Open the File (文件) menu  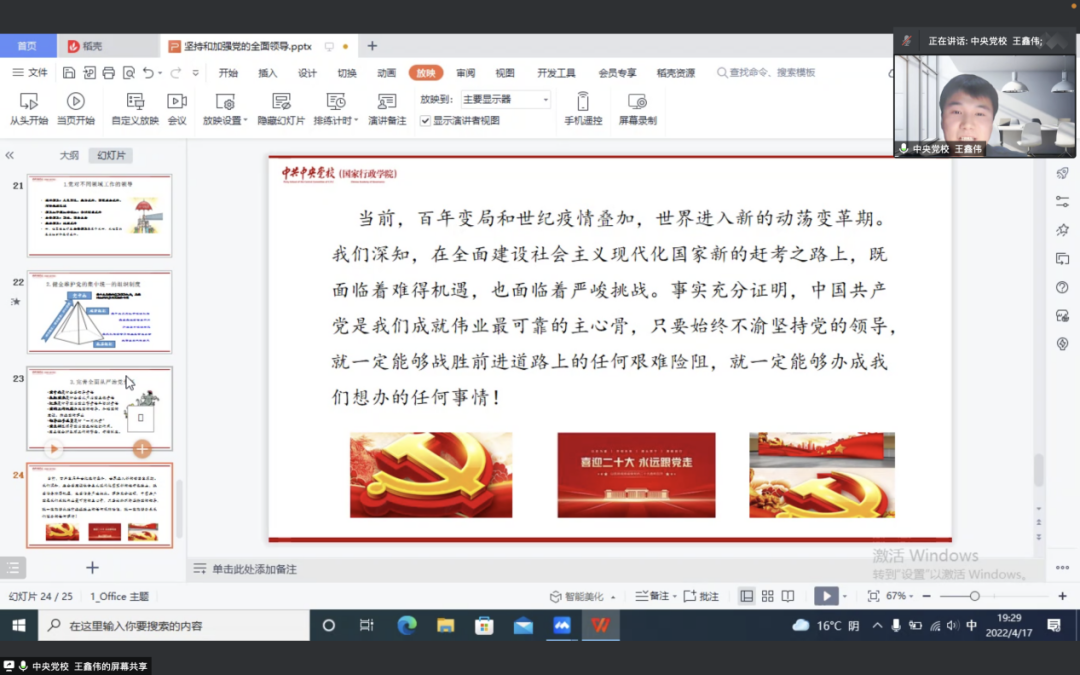tap(30, 73)
